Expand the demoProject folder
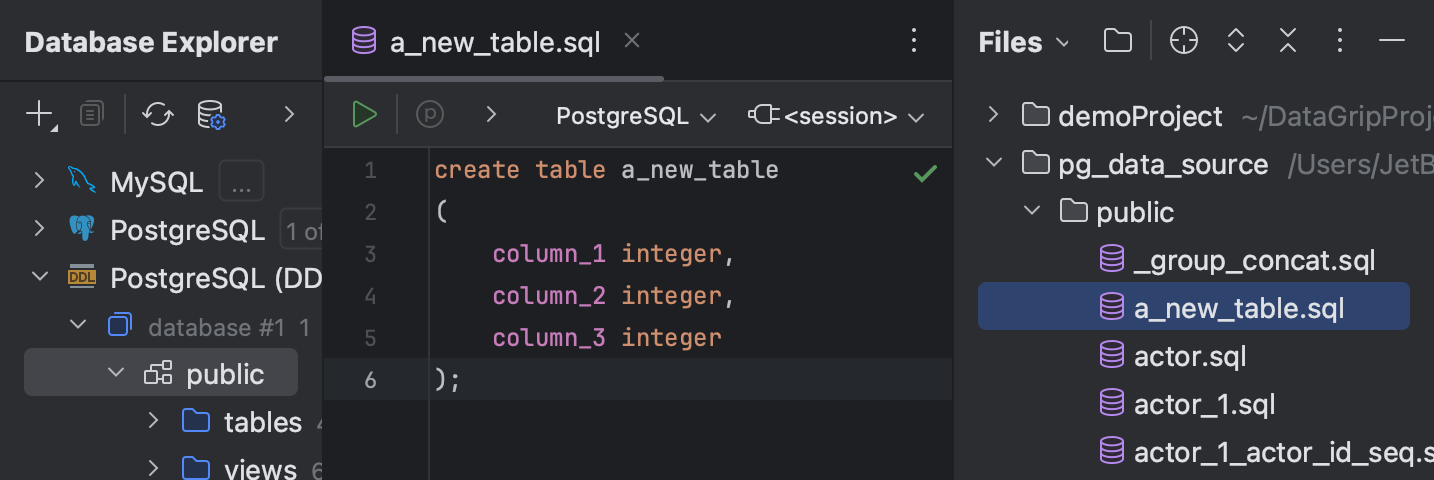The width and height of the screenshot is (1434, 480). point(993,115)
